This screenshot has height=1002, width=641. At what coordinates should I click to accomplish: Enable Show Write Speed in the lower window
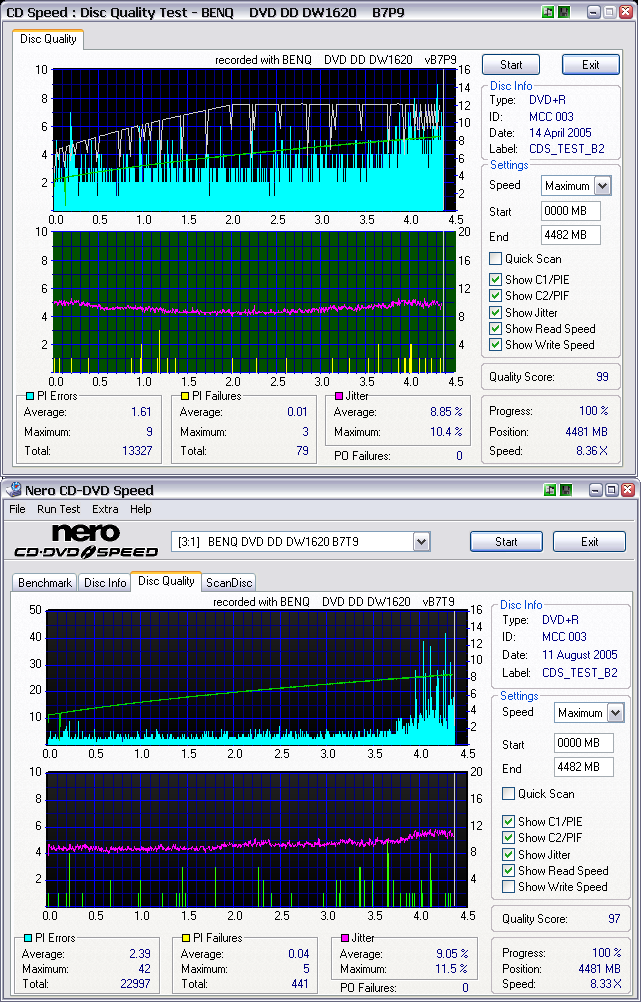point(509,887)
